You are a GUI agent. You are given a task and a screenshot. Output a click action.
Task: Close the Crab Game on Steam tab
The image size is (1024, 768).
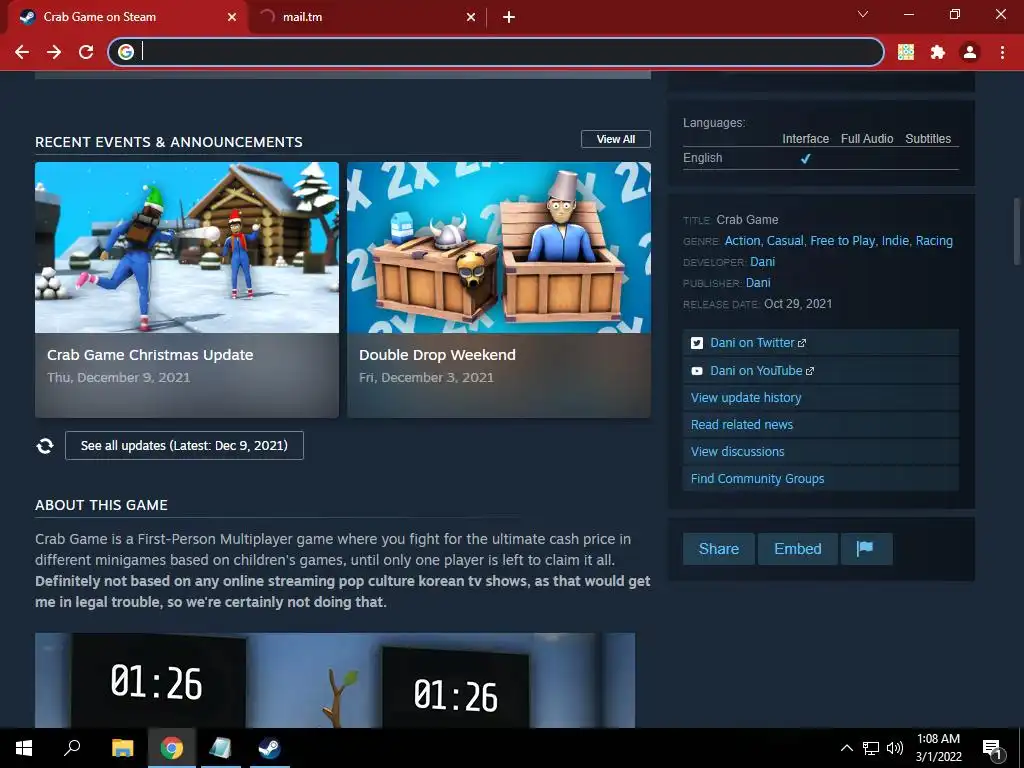(x=232, y=17)
